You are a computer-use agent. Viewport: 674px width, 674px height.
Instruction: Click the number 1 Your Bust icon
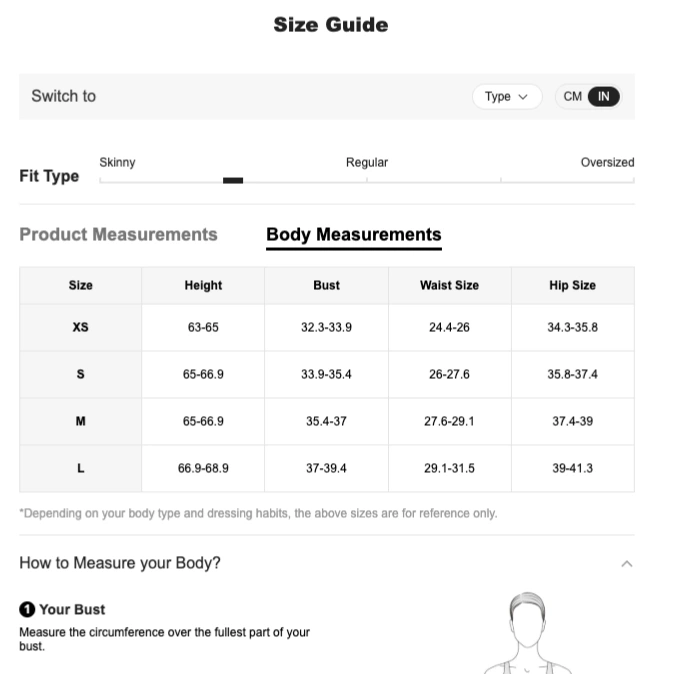click(27, 610)
